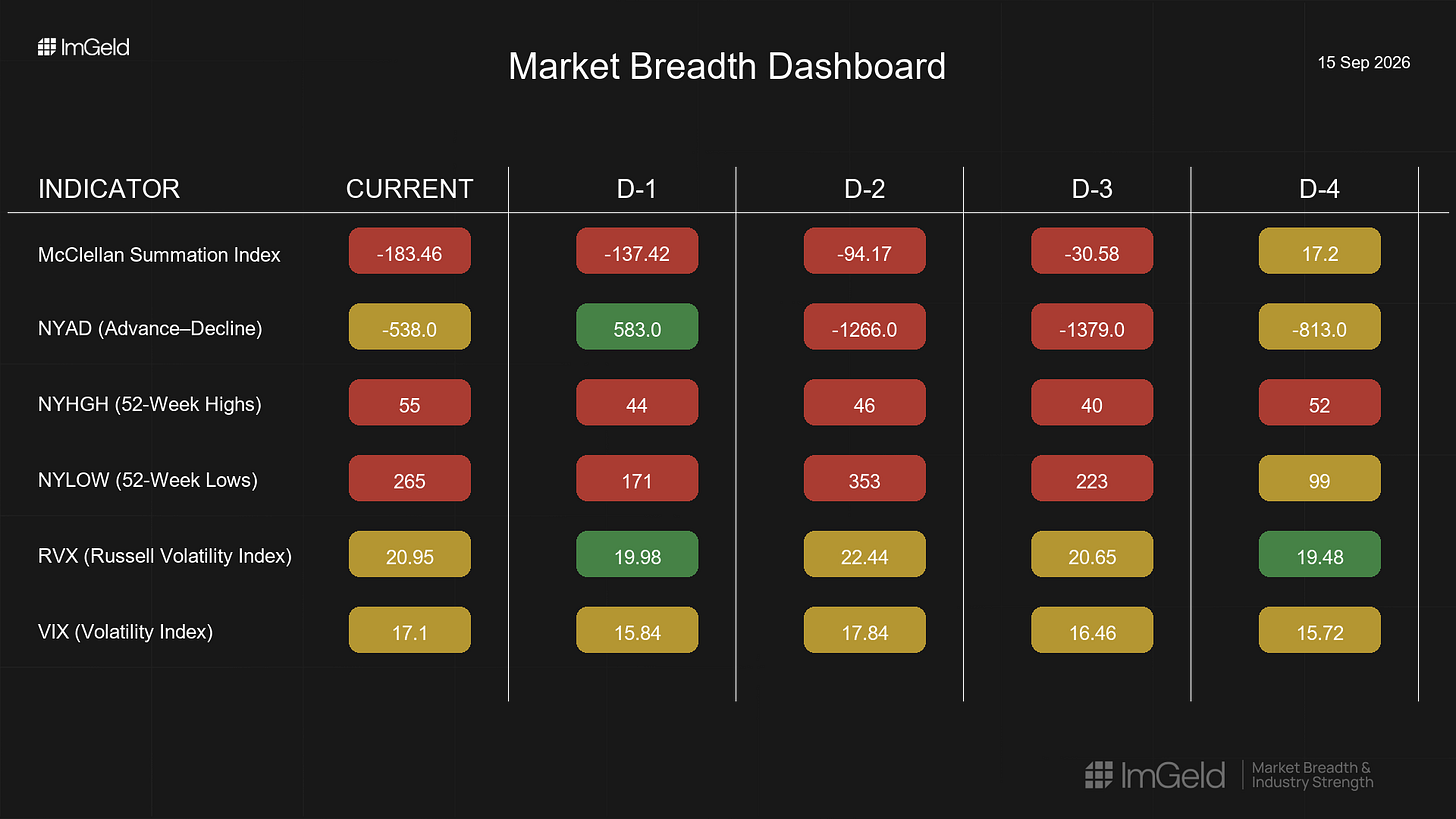This screenshot has width=1456, height=819.
Task: Click the green NYAD D-1 value 583.0
Action: (x=637, y=329)
